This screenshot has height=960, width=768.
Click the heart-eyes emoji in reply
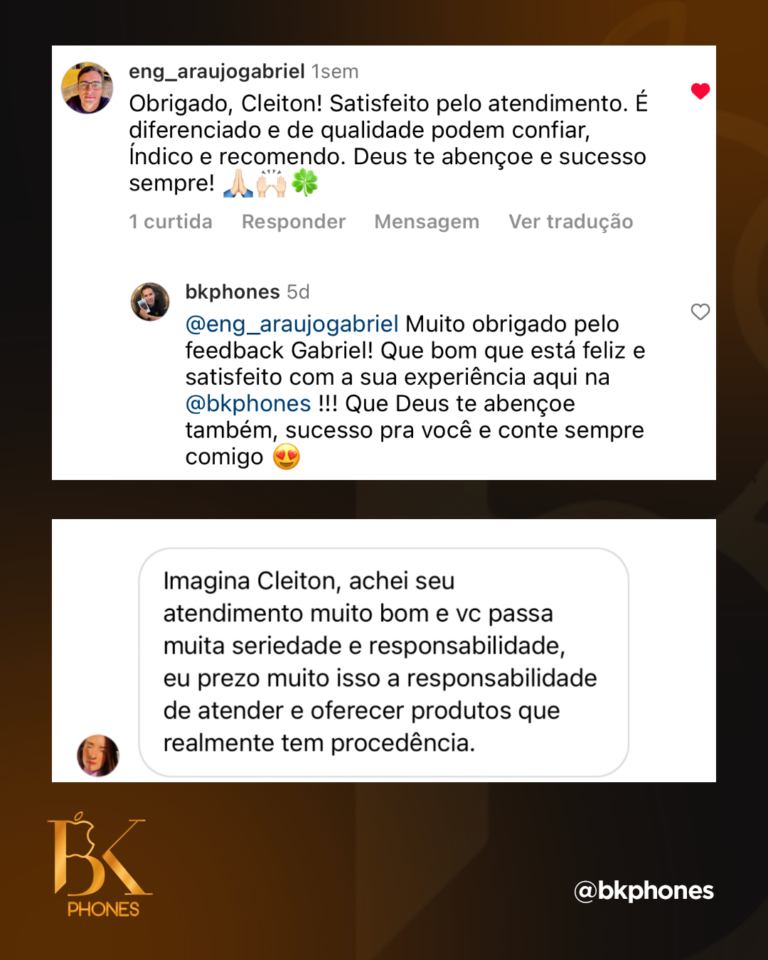click(x=286, y=457)
